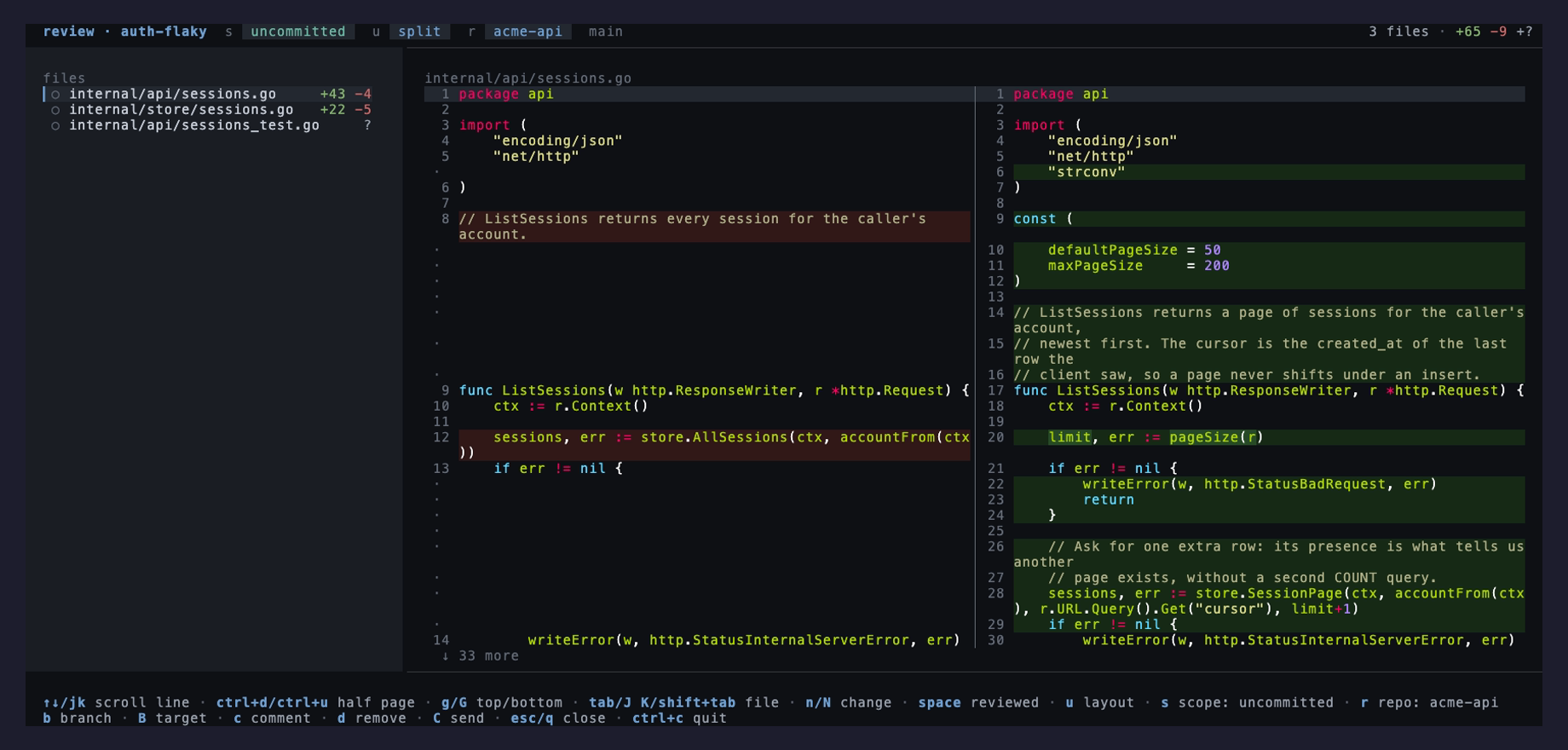Image resolution: width=1568 pixels, height=750 pixels.
Task: Open internal/api/sessions_test.go file
Action: tap(208, 125)
